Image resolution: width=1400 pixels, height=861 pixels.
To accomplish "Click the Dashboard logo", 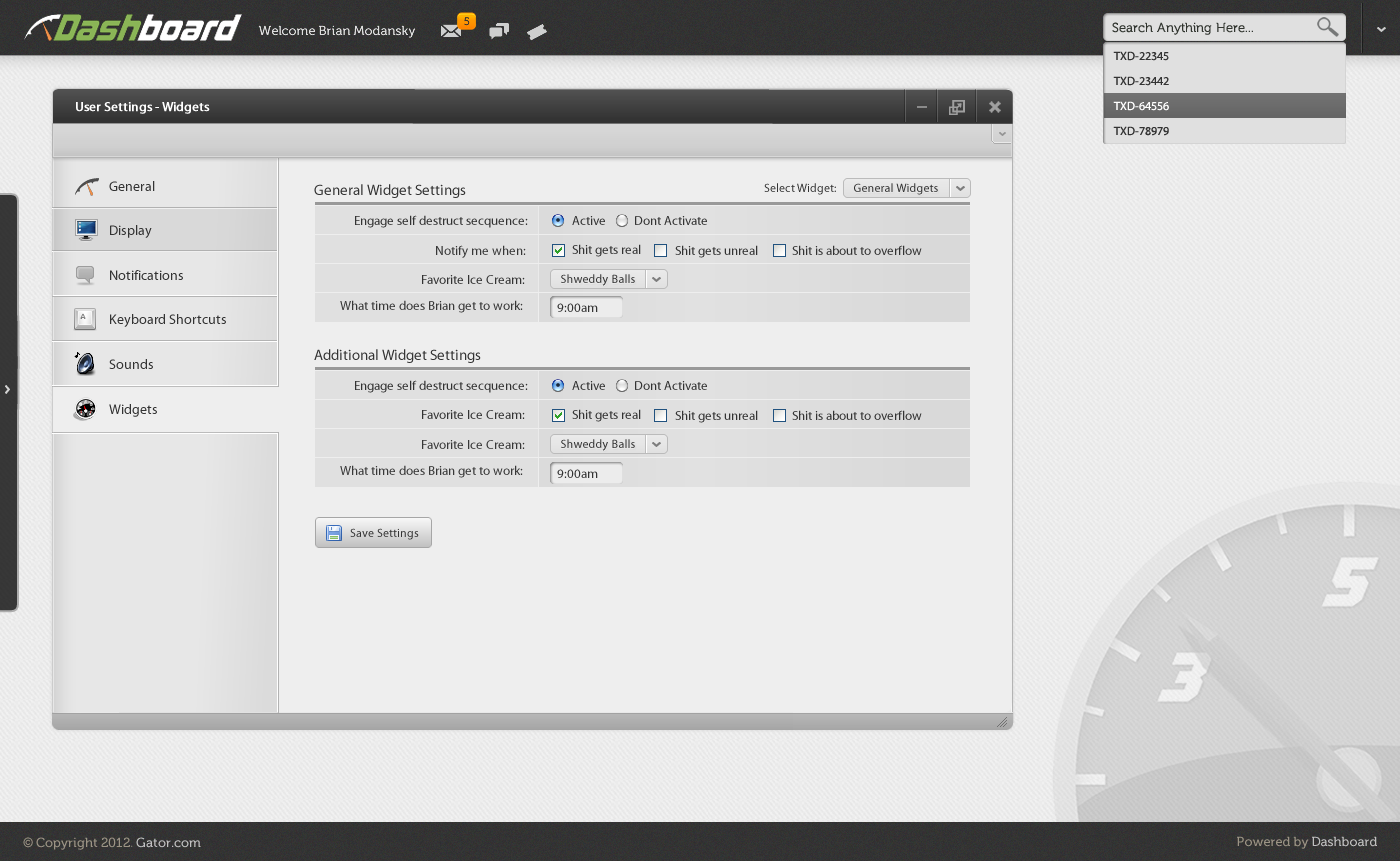I will coord(133,28).
